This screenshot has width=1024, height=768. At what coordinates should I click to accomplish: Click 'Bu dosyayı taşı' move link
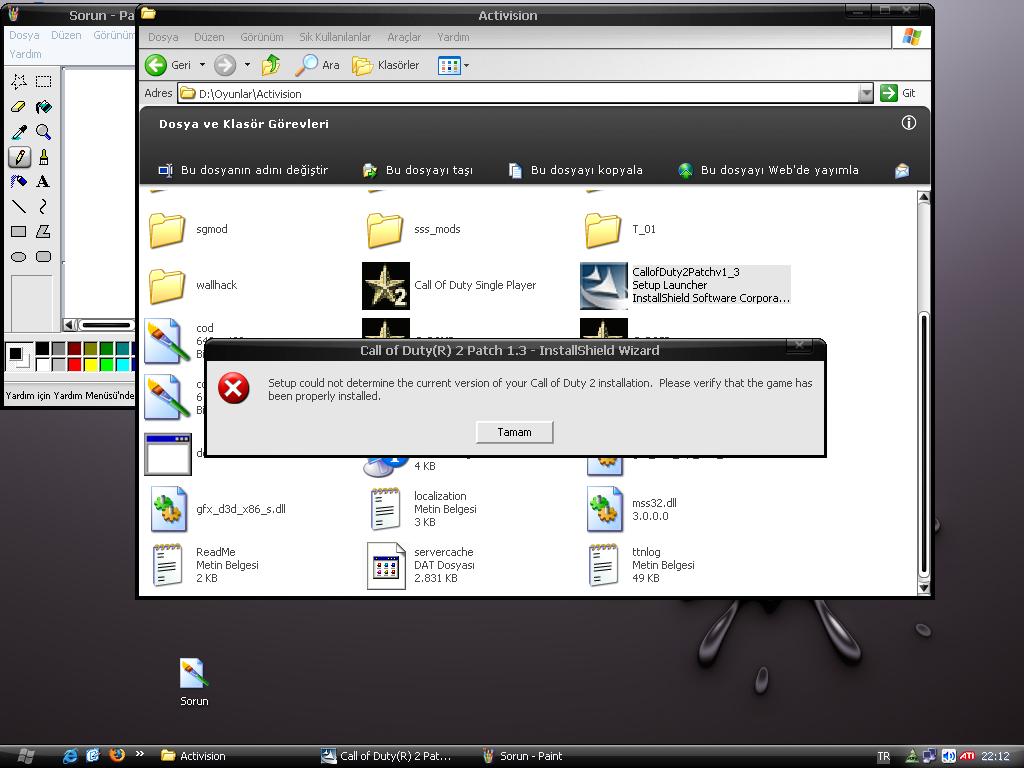coord(418,170)
